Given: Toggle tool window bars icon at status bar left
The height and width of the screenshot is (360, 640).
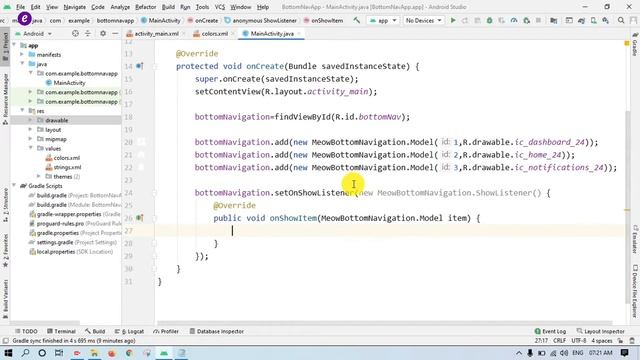Looking at the screenshot, I should [x=5, y=340].
